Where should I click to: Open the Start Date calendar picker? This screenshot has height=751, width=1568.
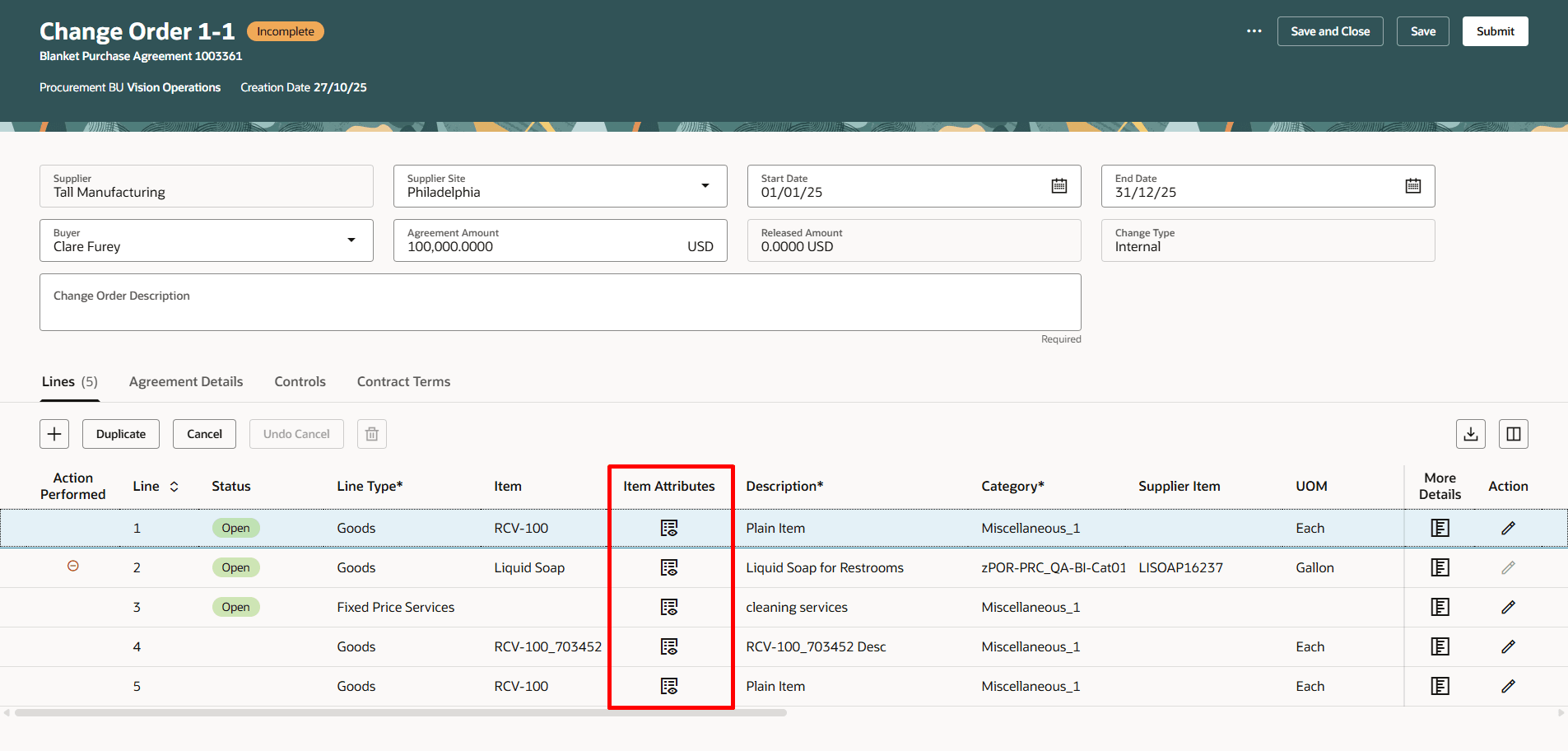click(1059, 185)
